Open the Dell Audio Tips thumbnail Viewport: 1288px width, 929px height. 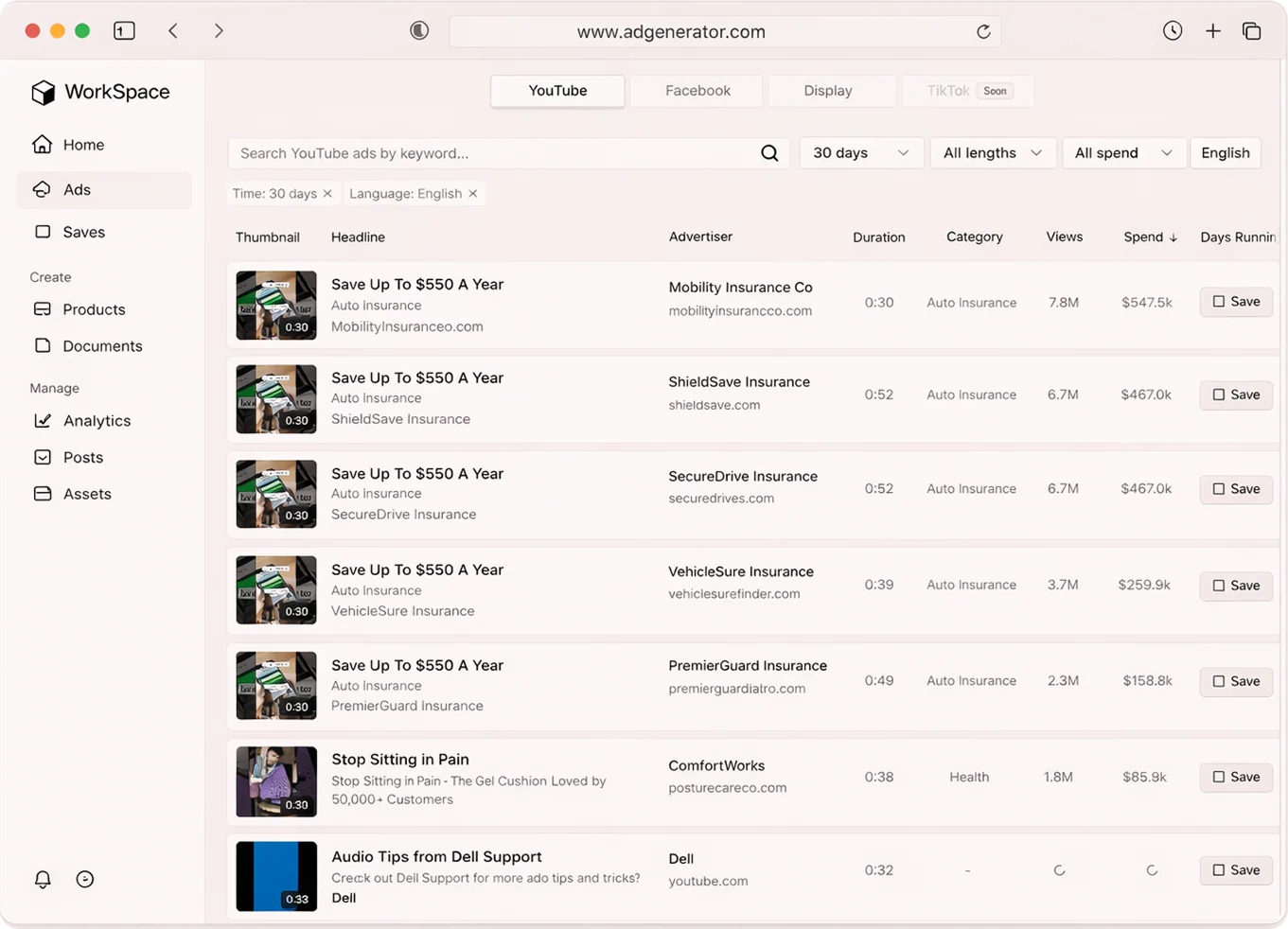pyautogui.click(x=276, y=876)
